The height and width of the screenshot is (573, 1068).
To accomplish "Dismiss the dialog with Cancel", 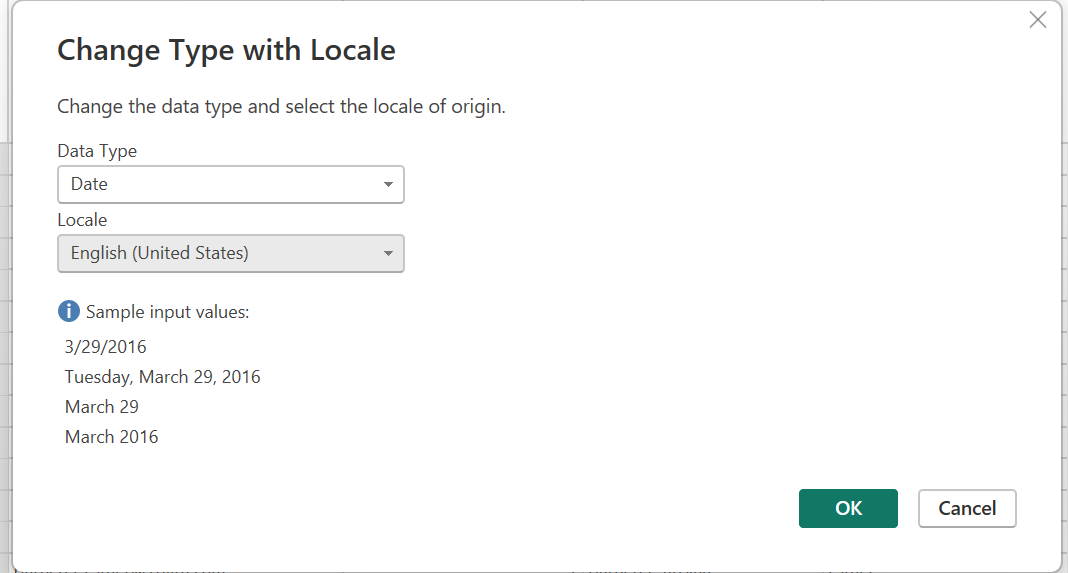I will pyautogui.click(x=967, y=508).
